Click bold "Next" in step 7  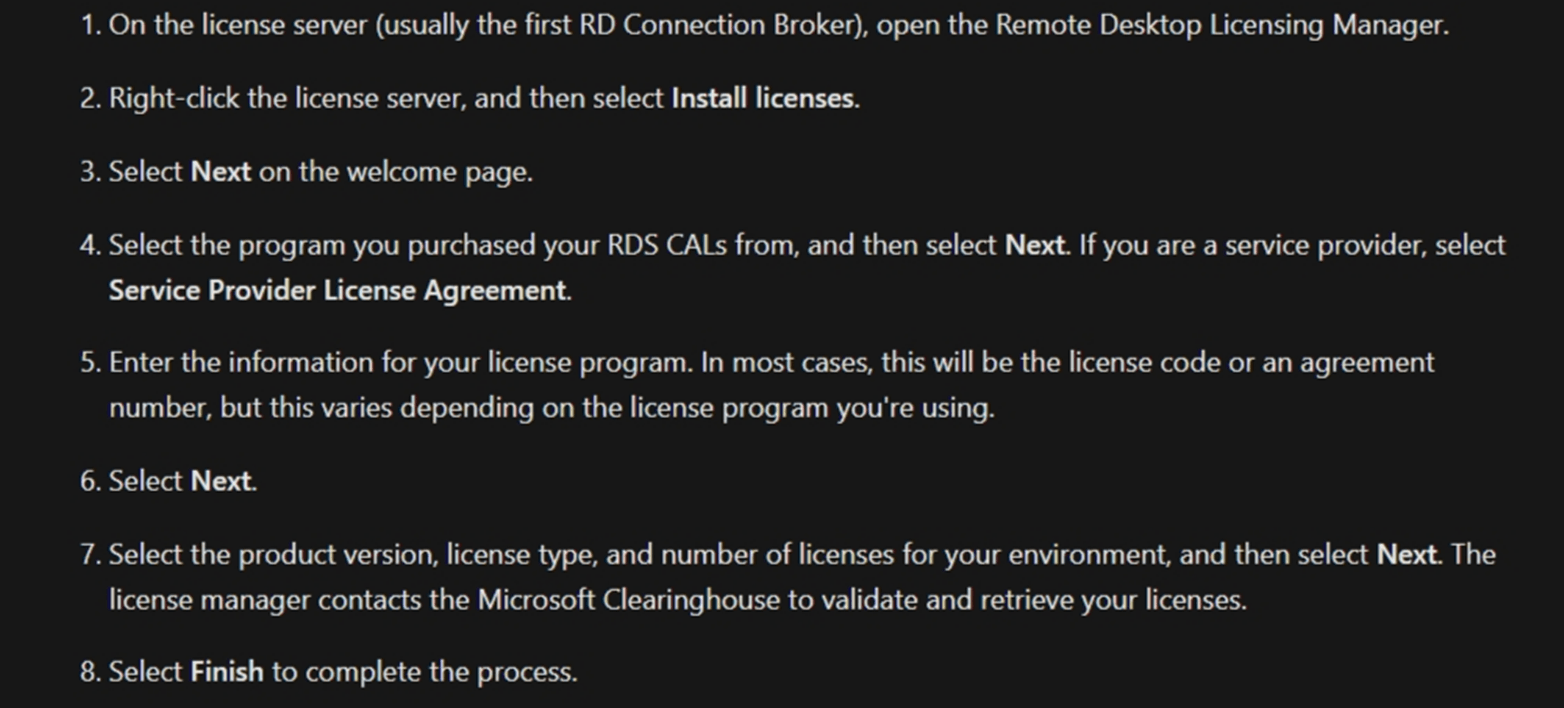(1407, 554)
